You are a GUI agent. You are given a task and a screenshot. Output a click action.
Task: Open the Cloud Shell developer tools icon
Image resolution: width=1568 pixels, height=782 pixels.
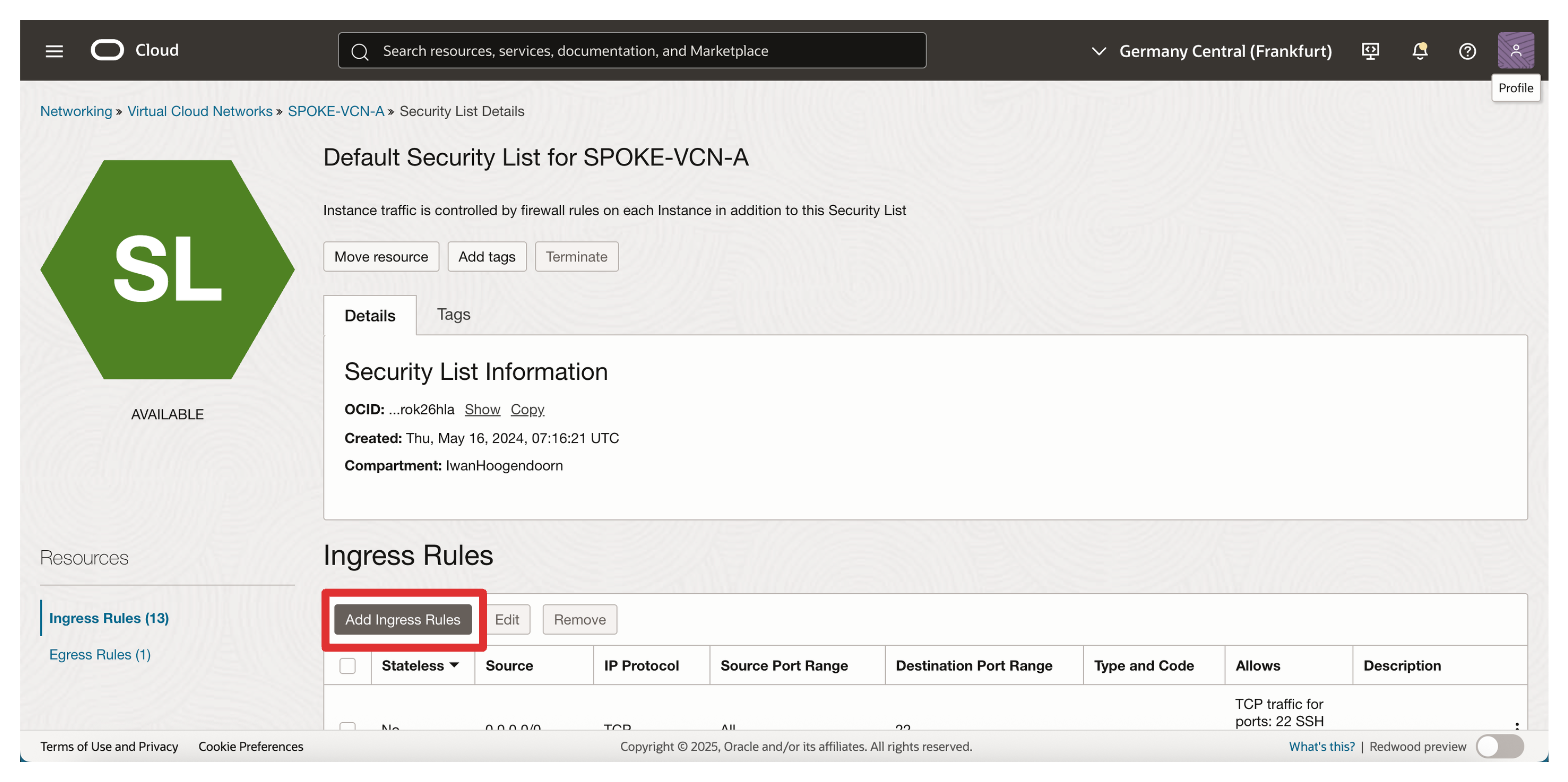click(x=1371, y=51)
